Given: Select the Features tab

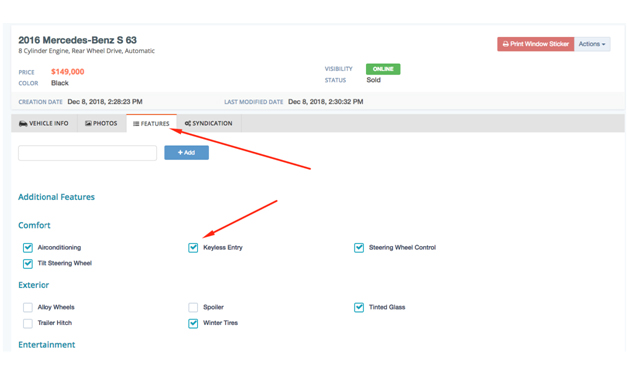Looking at the screenshot, I should (151, 123).
